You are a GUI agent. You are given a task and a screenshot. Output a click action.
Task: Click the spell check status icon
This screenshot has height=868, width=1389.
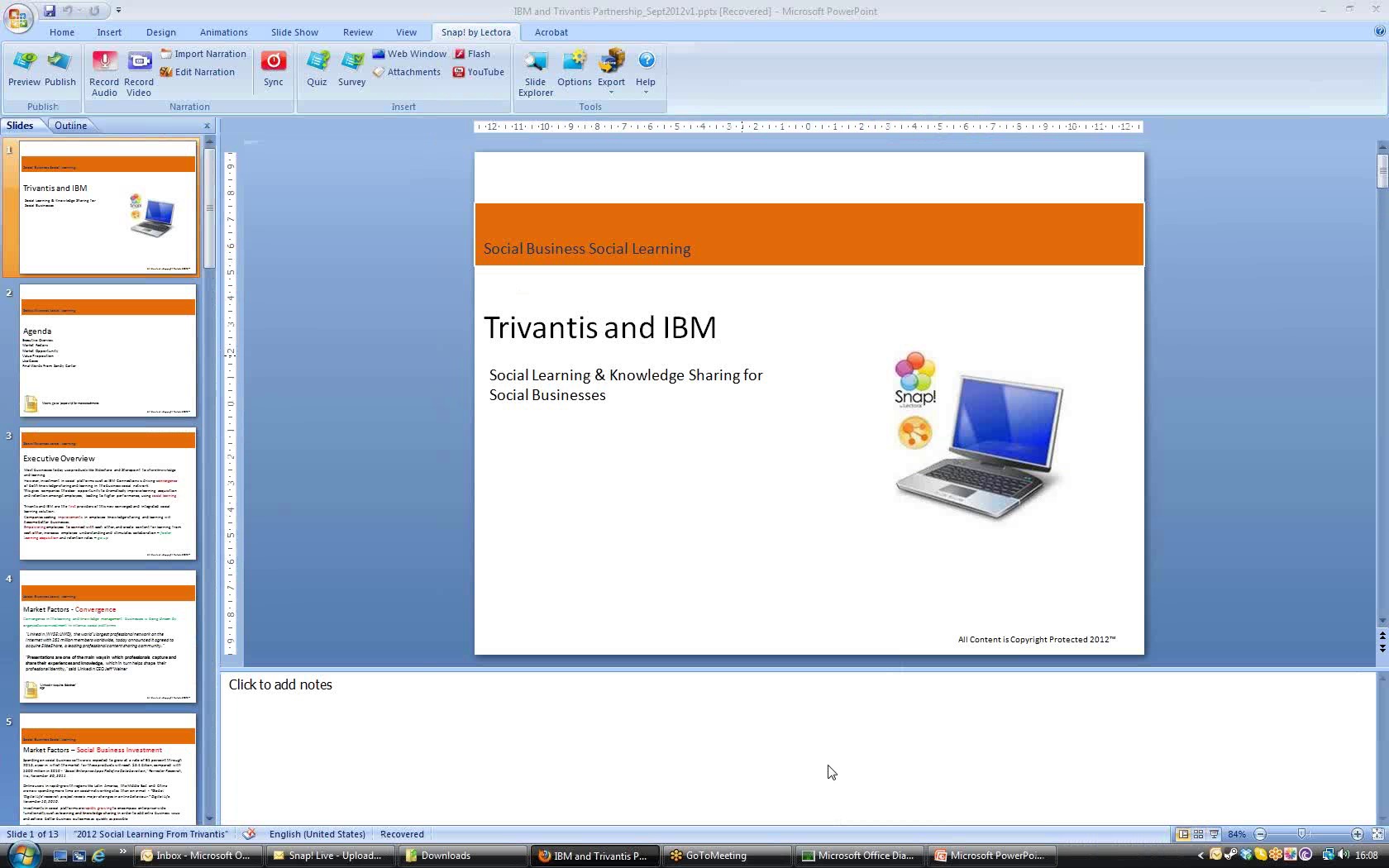pos(249,834)
